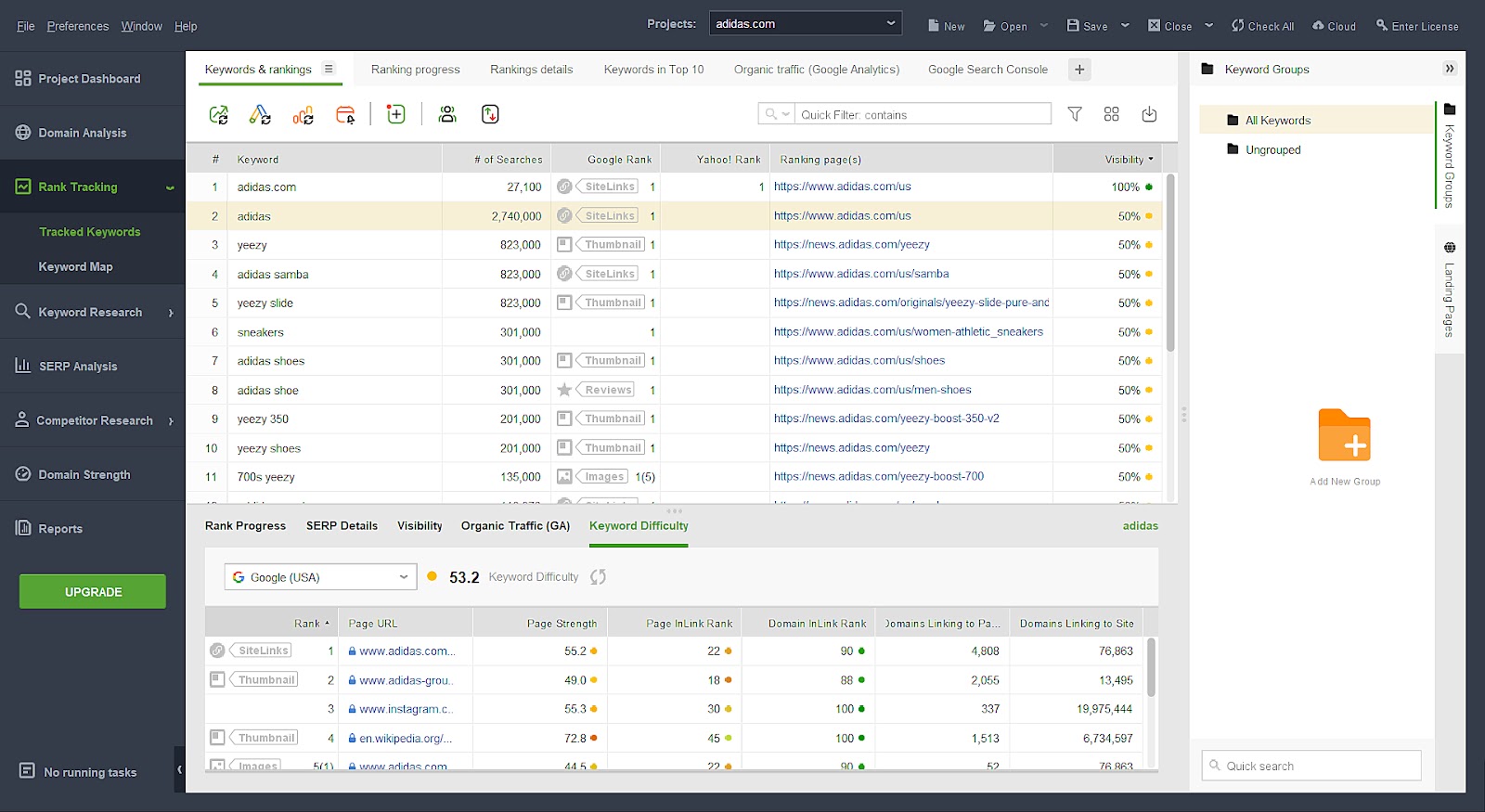This screenshot has width=1485, height=812.
Task: Expand the Keyword Research section arrow
Action: [171, 313]
